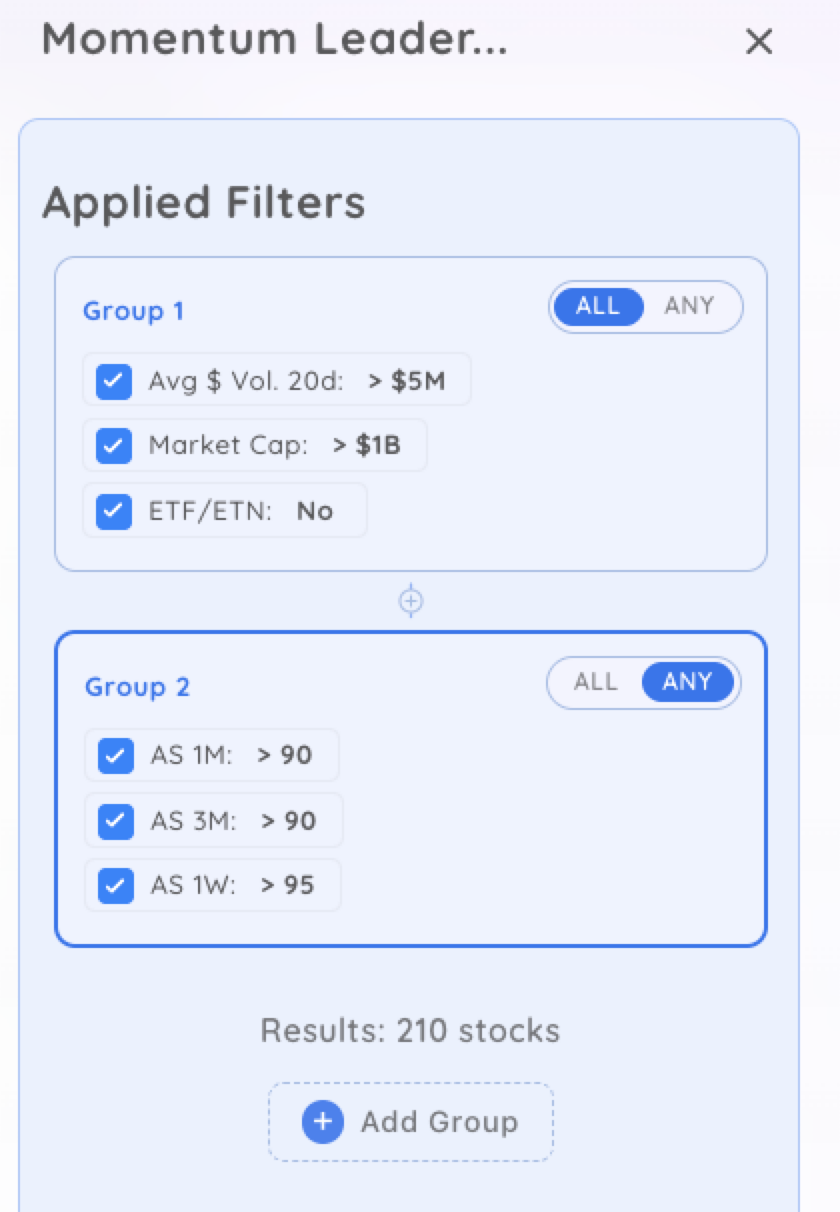The height and width of the screenshot is (1212, 840).
Task: Uncheck the Avg $ Vol. 20d filter
Action: click(x=114, y=381)
